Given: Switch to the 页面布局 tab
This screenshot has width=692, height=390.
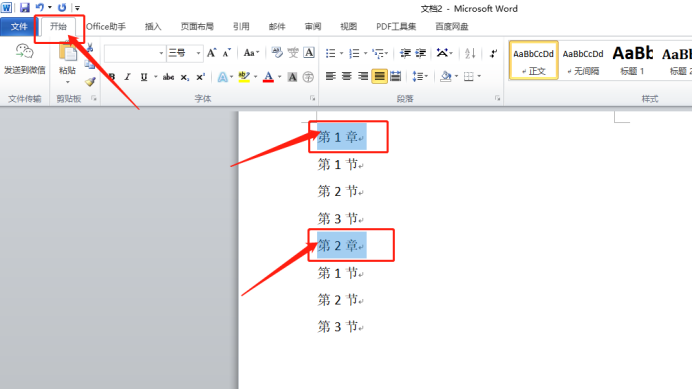Looking at the screenshot, I should tap(197, 26).
